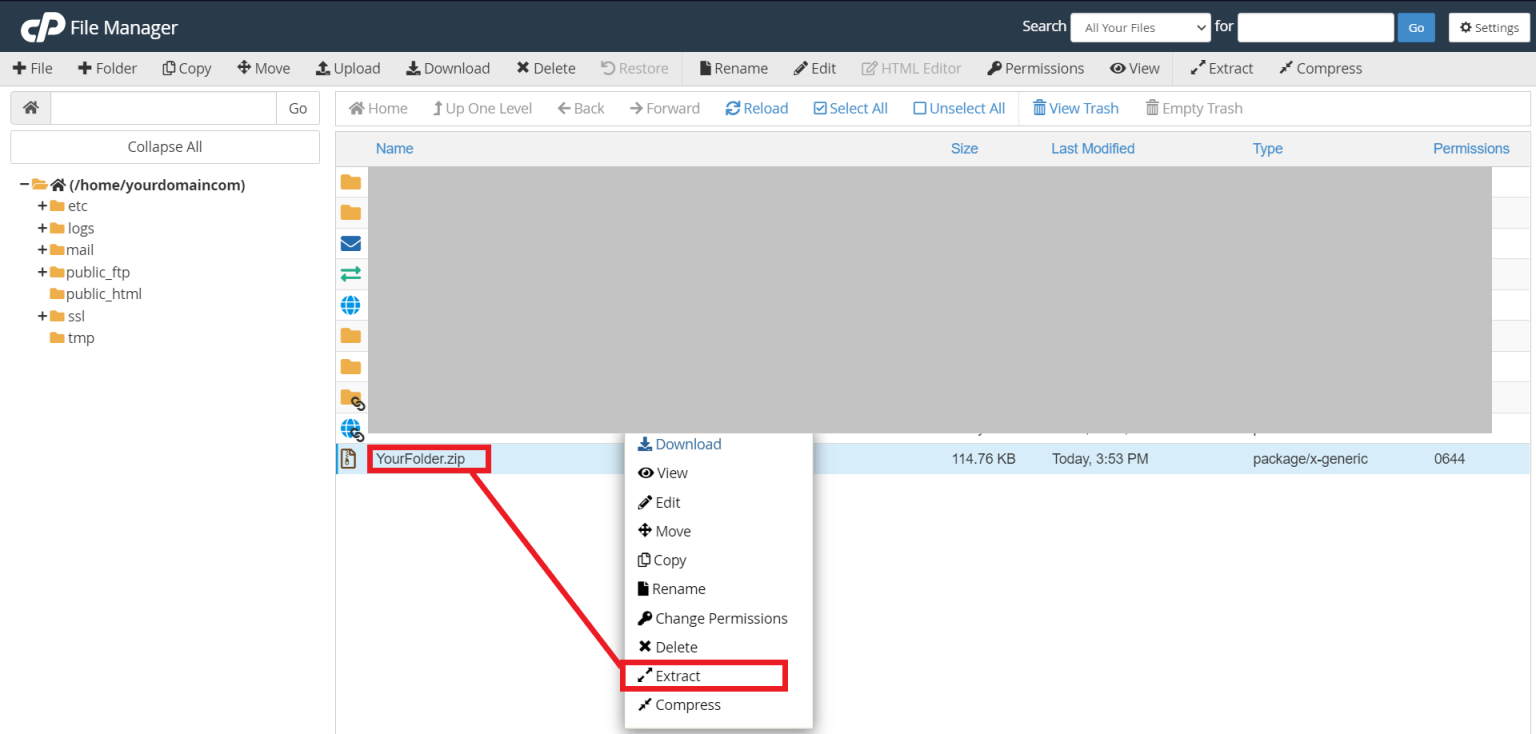This screenshot has height=734, width=1536.
Task: Click Unselect All to clear selection
Action: (958, 108)
